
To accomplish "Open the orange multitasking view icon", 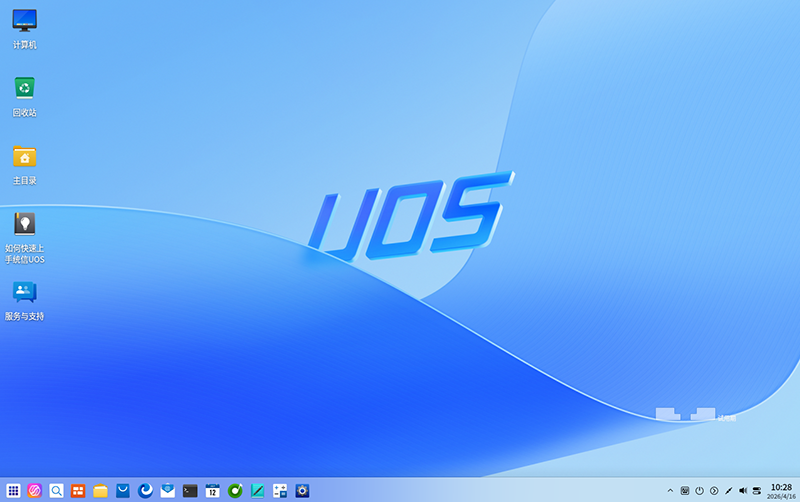I will (78, 491).
